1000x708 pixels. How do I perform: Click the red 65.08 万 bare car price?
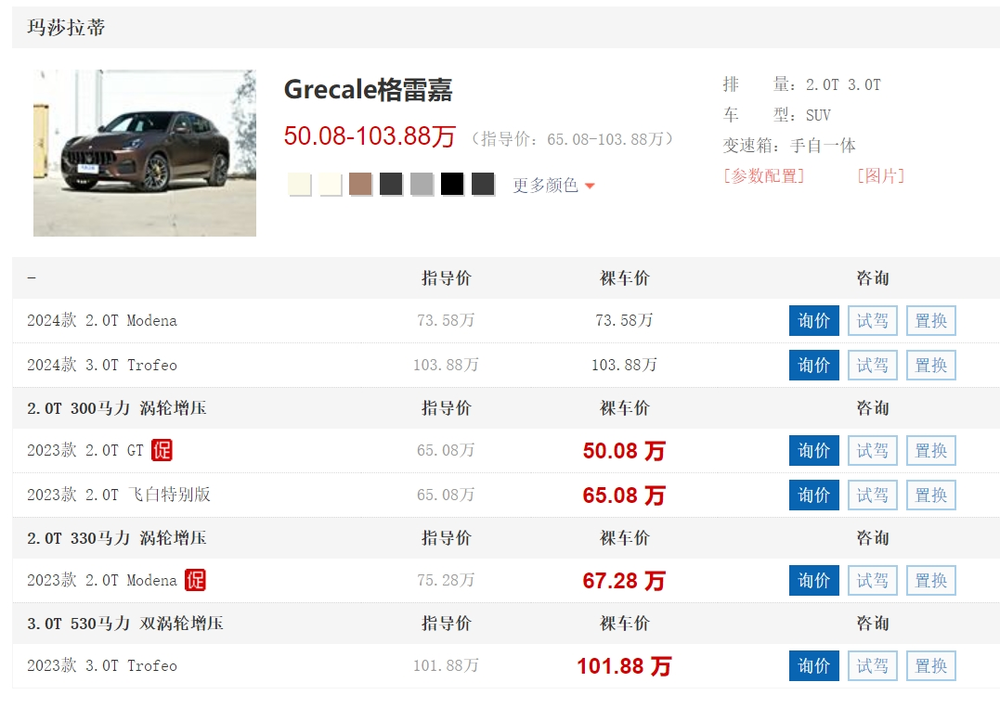click(x=624, y=496)
